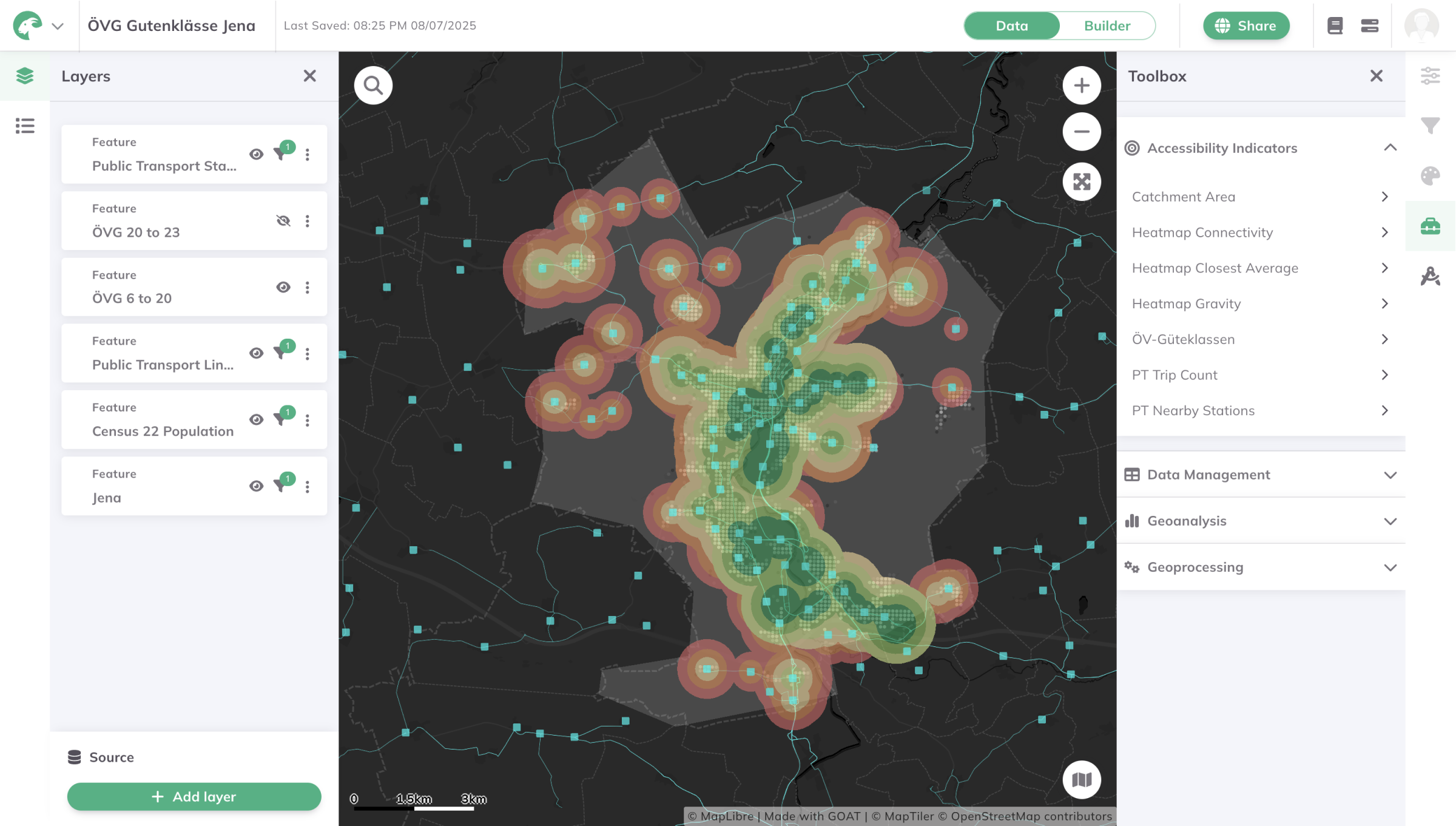Image resolution: width=1456 pixels, height=826 pixels.
Task: Select the Toolbox briefcase icon
Action: click(x=1431, y=226)
